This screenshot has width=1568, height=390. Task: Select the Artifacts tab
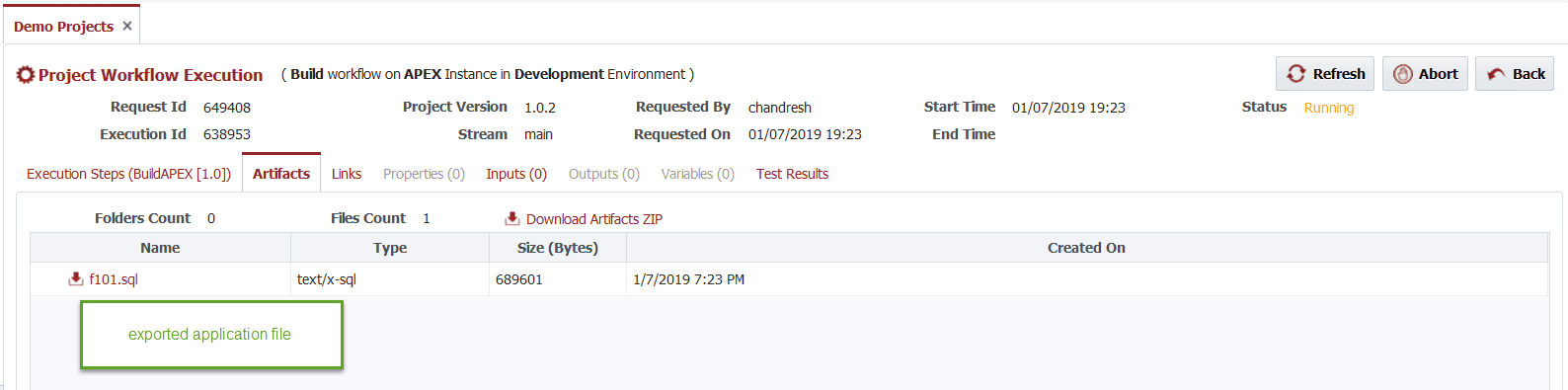pos(281,173)
